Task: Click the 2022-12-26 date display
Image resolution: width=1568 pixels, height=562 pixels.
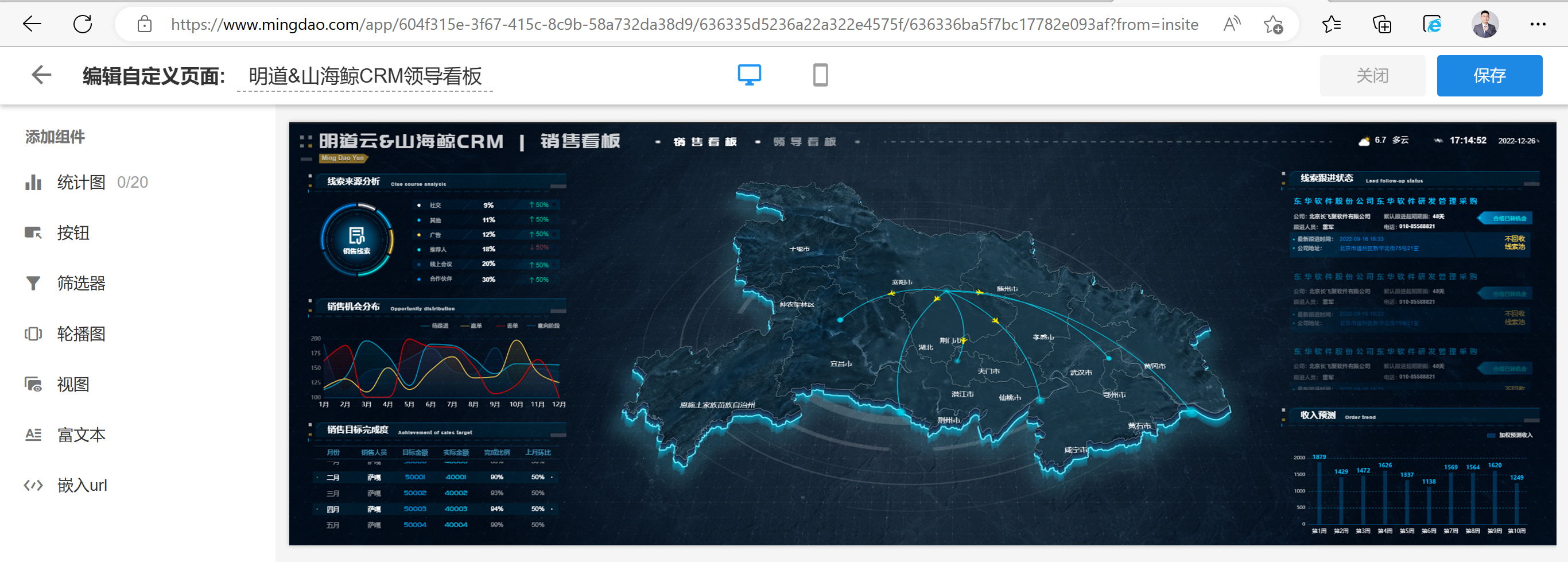Action: click(x=1516, y=141)
